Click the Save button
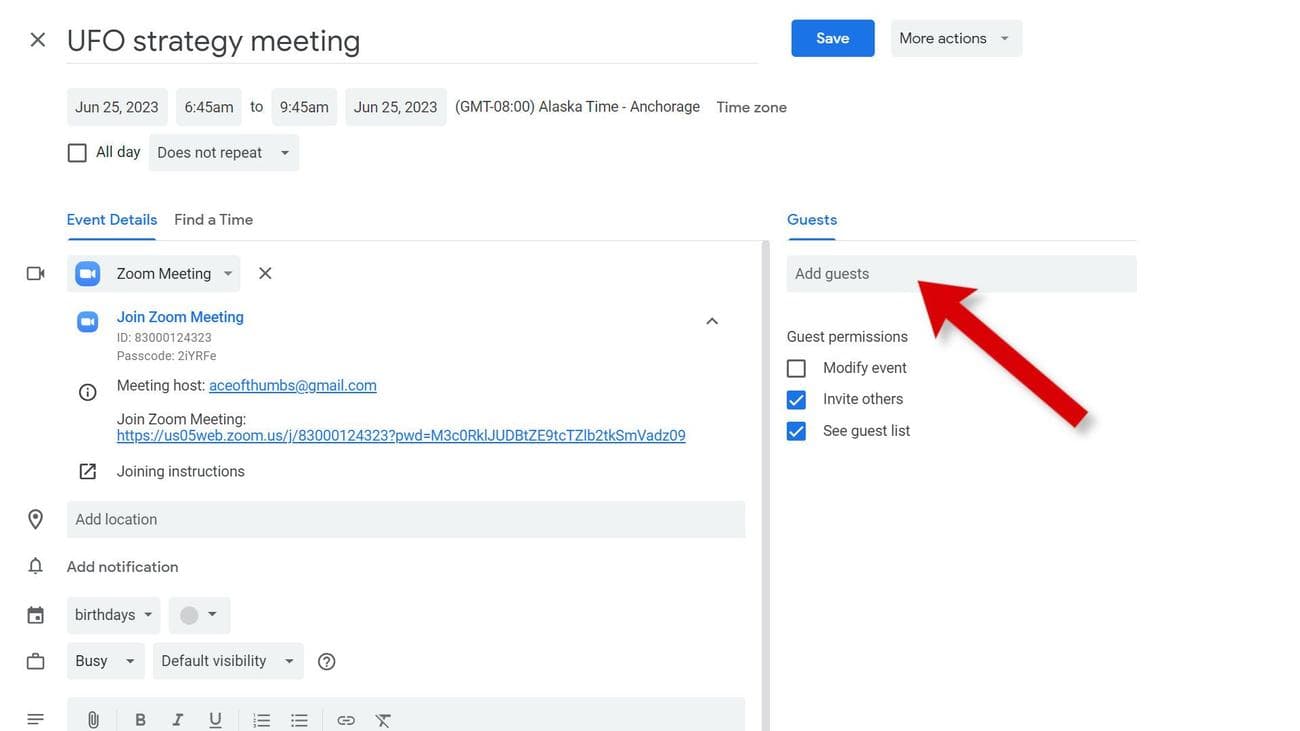1300x731 pixels. pyautogui.click(x=832, y=38)
